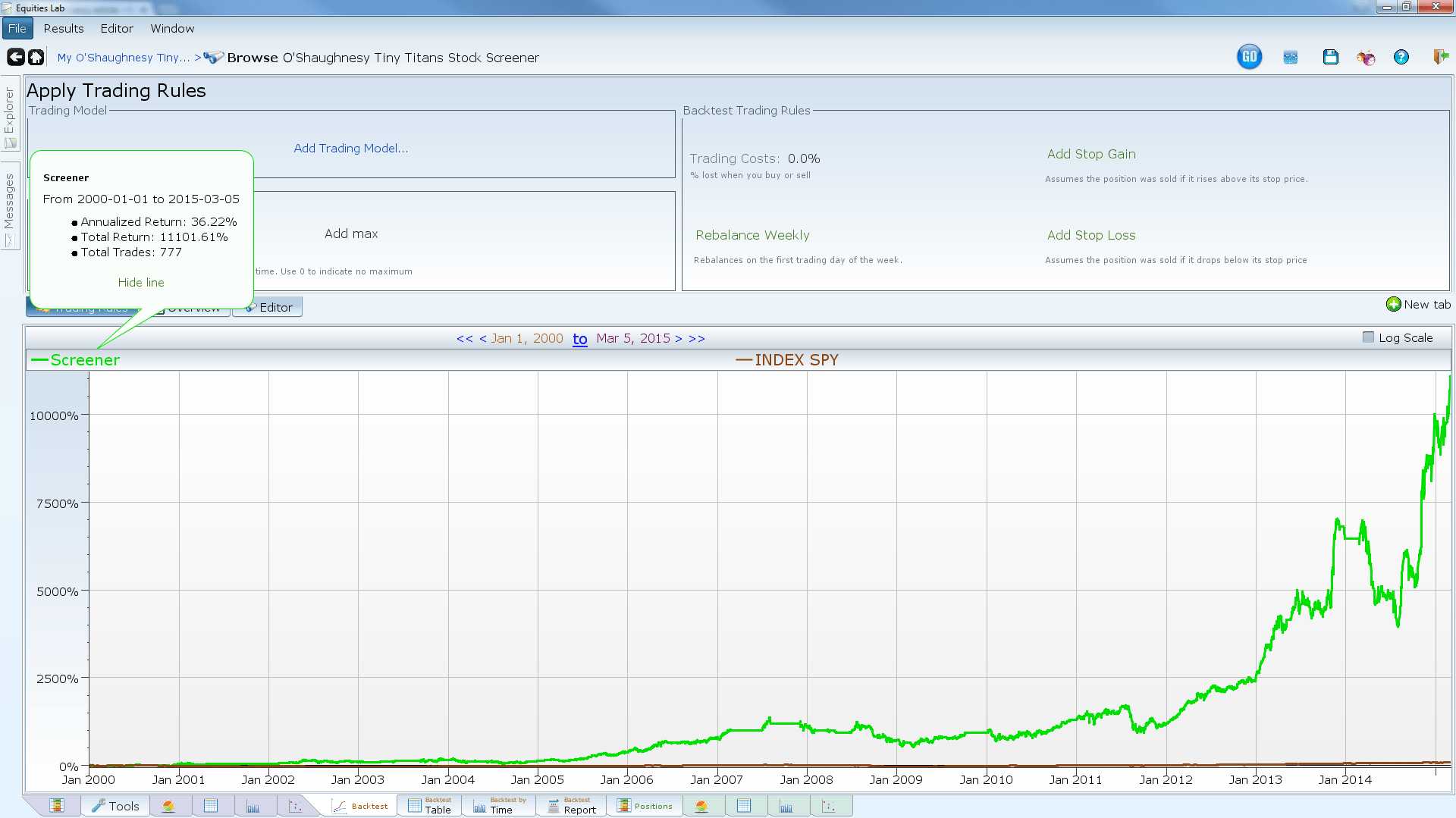The image size is (1456, 818).
Task: Open the File menu
Action: 17,28
